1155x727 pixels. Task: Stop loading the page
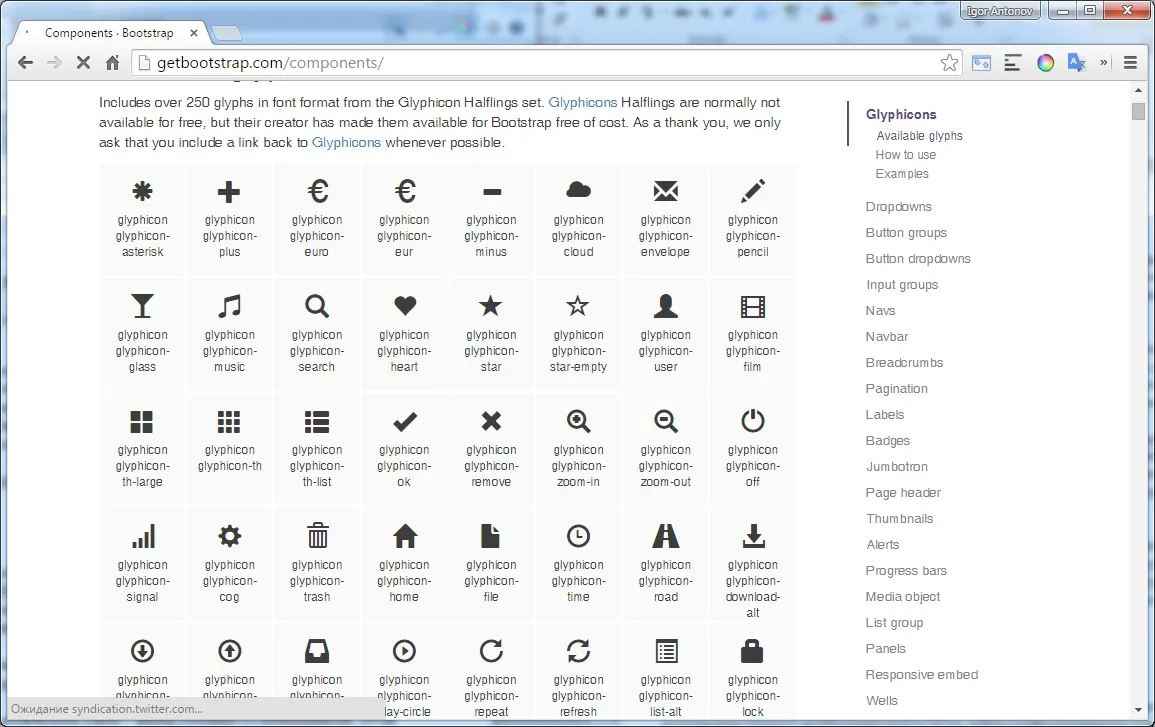[83, 63]
